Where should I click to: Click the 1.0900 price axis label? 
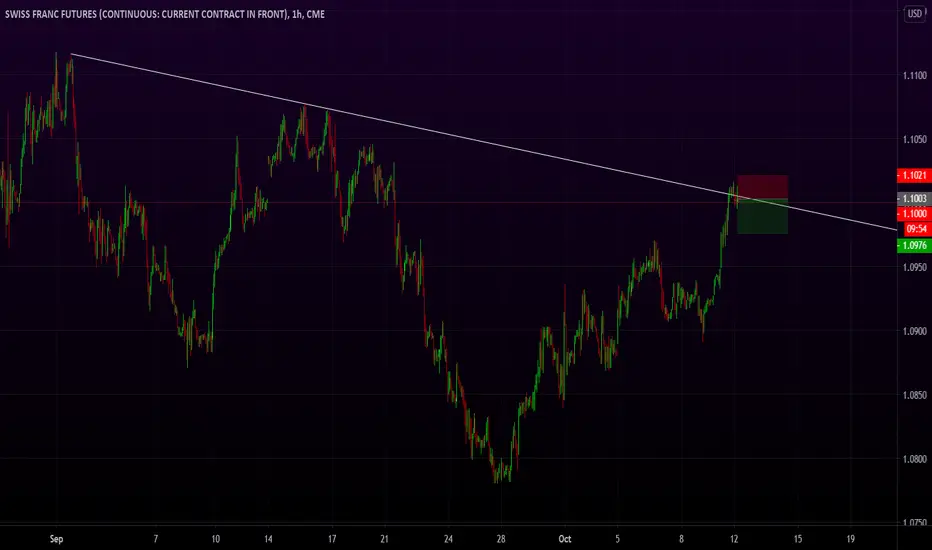(915, 331)
